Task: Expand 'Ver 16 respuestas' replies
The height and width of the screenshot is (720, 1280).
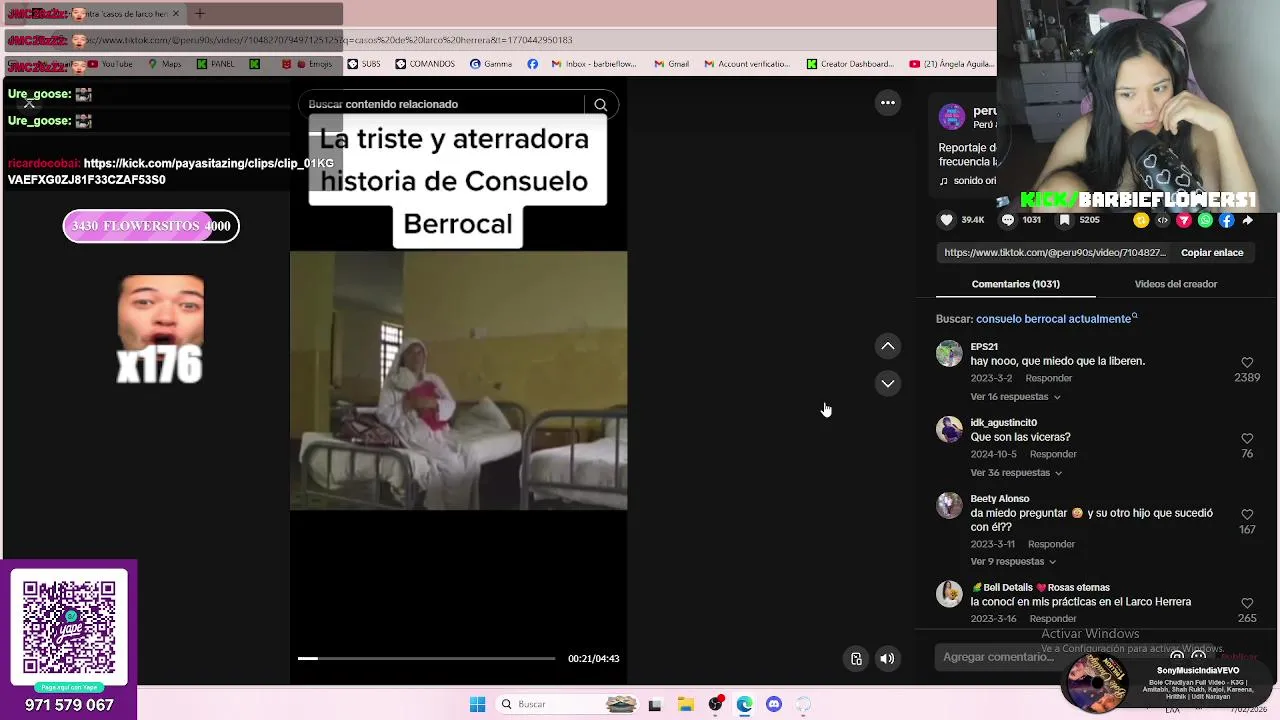Action: (x=1015, y=397)
